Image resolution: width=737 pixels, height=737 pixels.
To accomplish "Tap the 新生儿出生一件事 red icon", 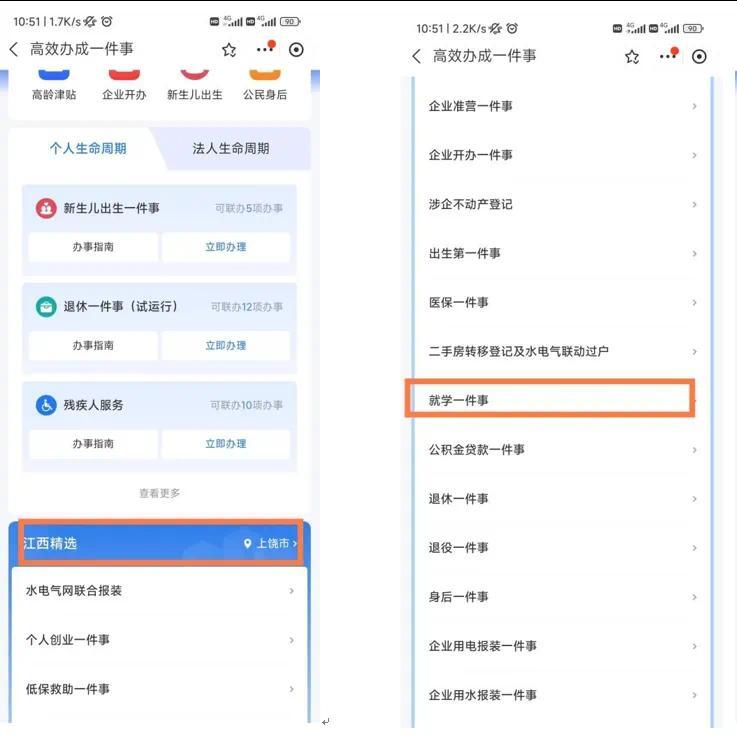I will click(46, 208).
